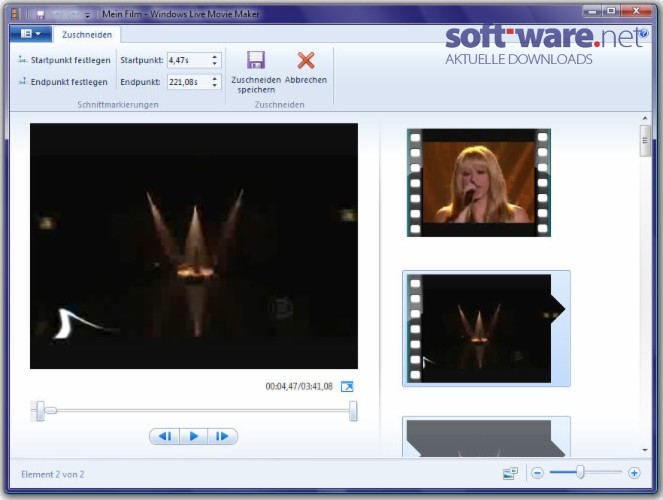Click the time display 00:04,47/03:41,08
The image size is (663, 500).
click(299, 386)
